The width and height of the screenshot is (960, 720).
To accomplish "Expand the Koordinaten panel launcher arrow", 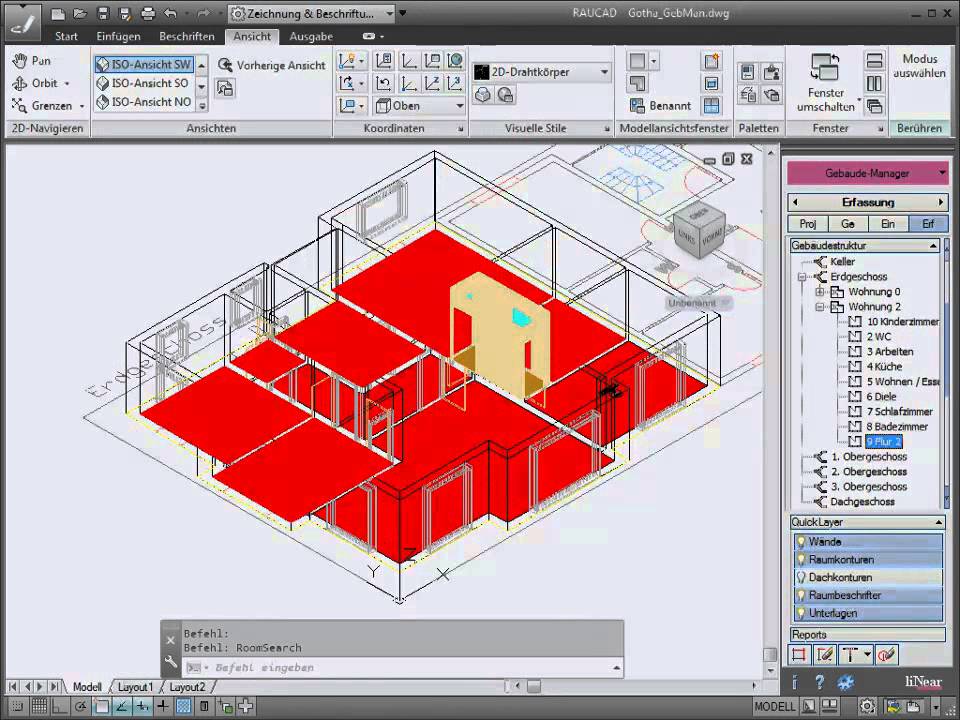I will click(460, 129).
